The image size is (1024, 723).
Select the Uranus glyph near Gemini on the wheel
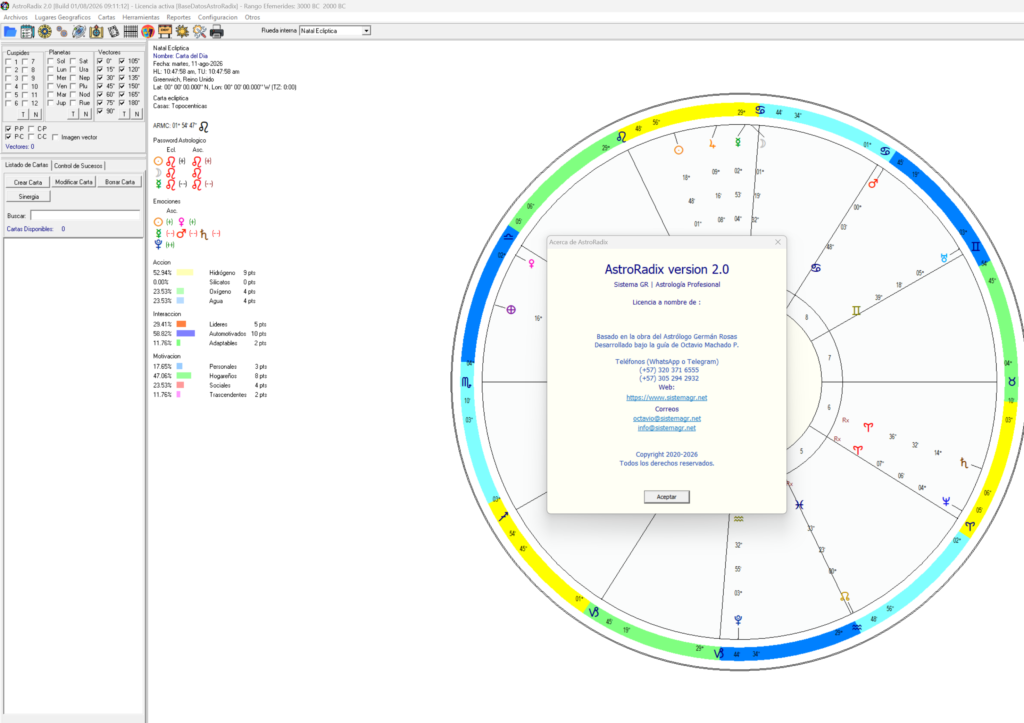tap(944, 259)
